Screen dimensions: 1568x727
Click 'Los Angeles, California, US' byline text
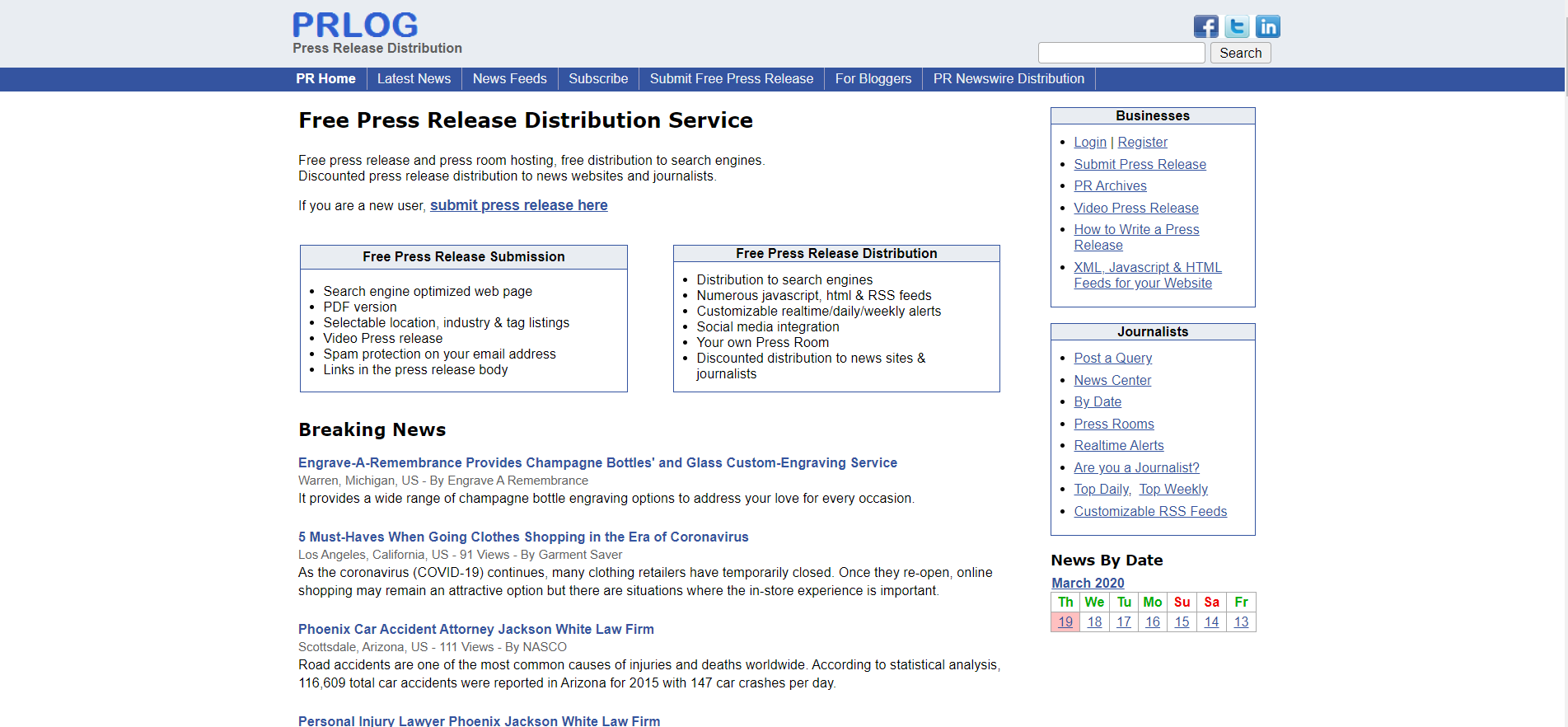pos(373,555)
